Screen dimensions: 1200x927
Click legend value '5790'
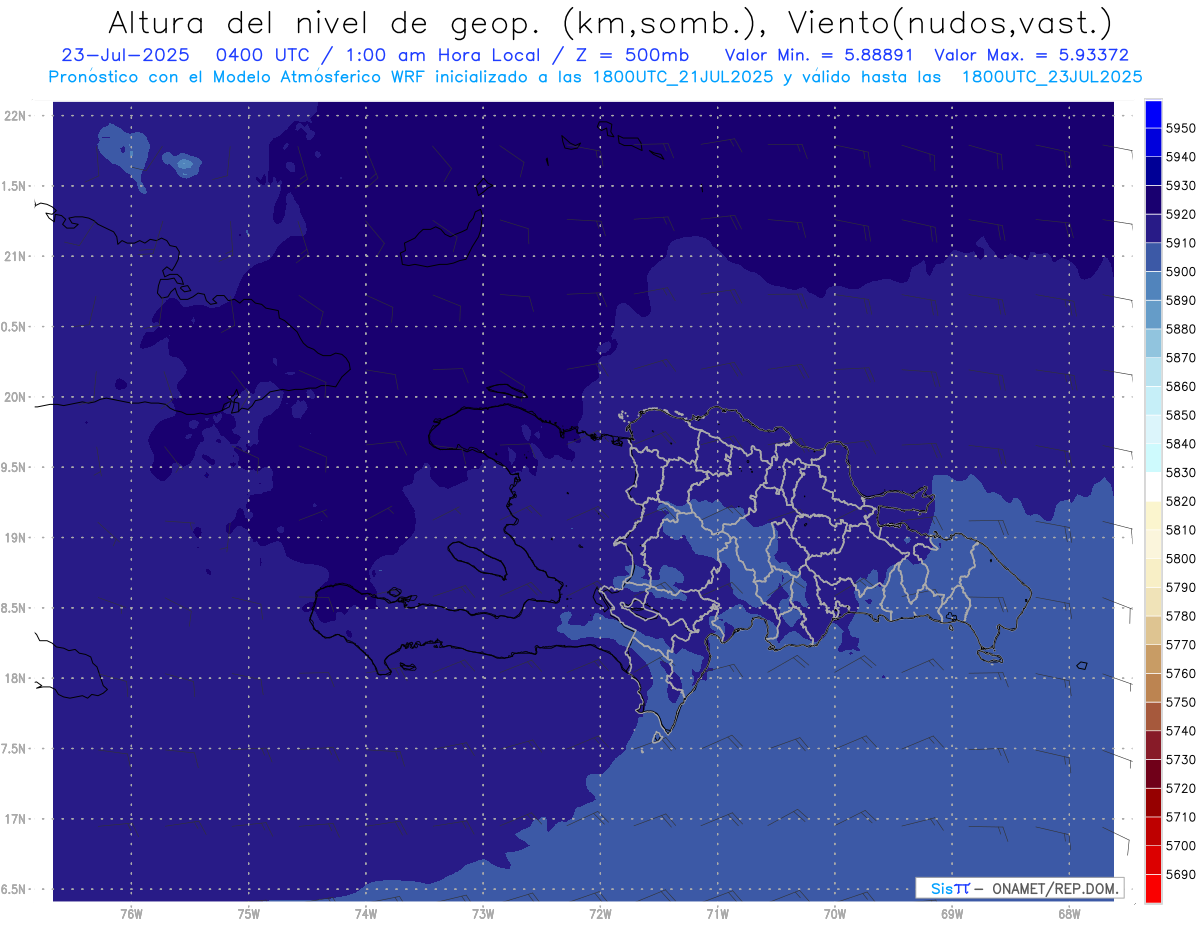[1180, 587]
